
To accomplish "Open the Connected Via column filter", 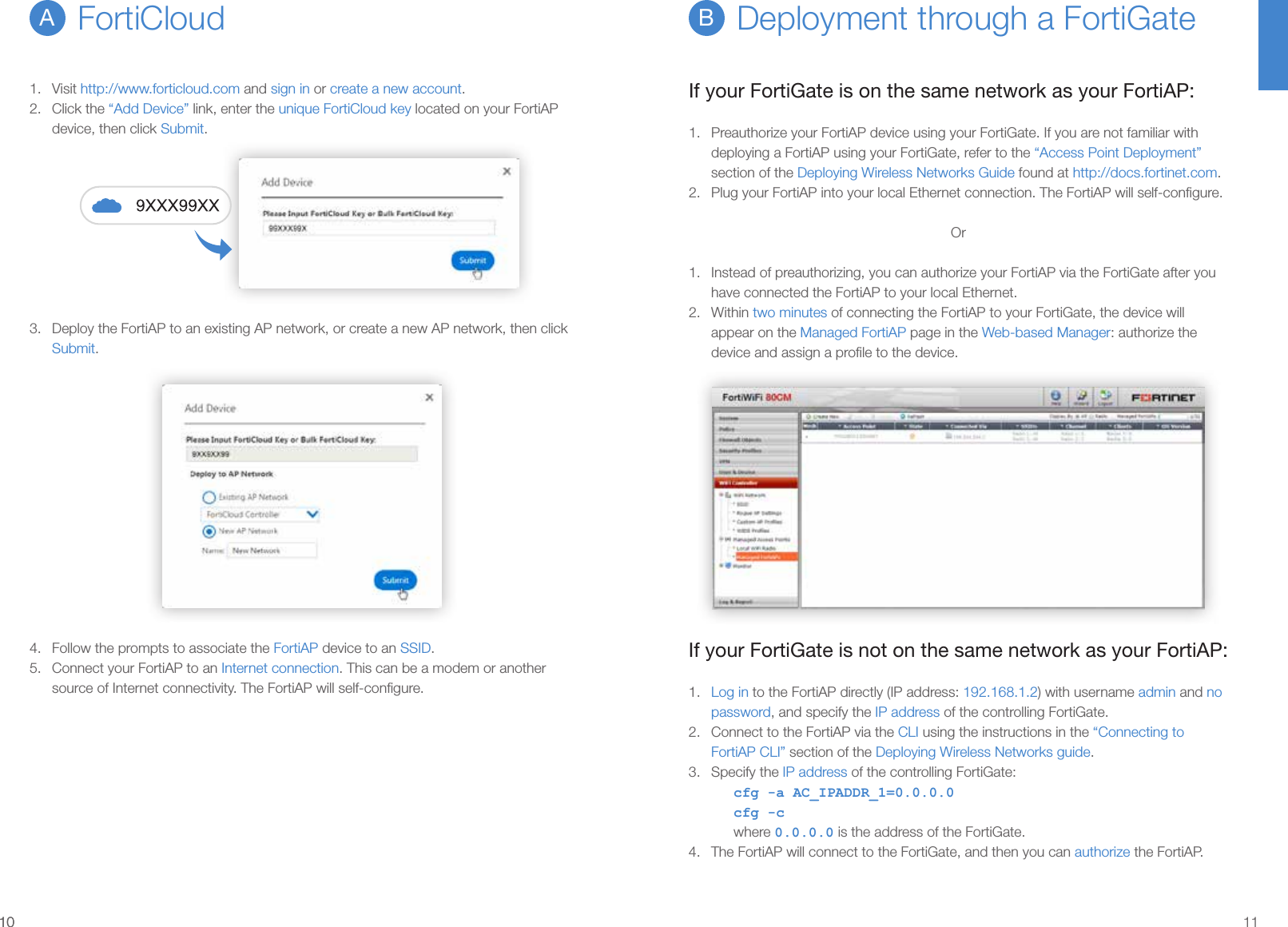I will (x=945, y=427).
